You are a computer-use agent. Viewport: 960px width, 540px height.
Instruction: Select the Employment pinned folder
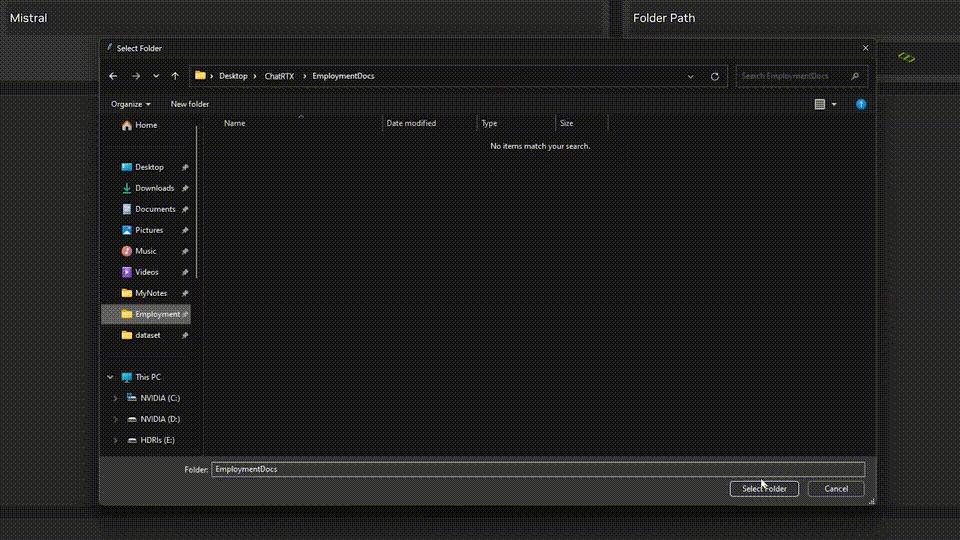146,314
